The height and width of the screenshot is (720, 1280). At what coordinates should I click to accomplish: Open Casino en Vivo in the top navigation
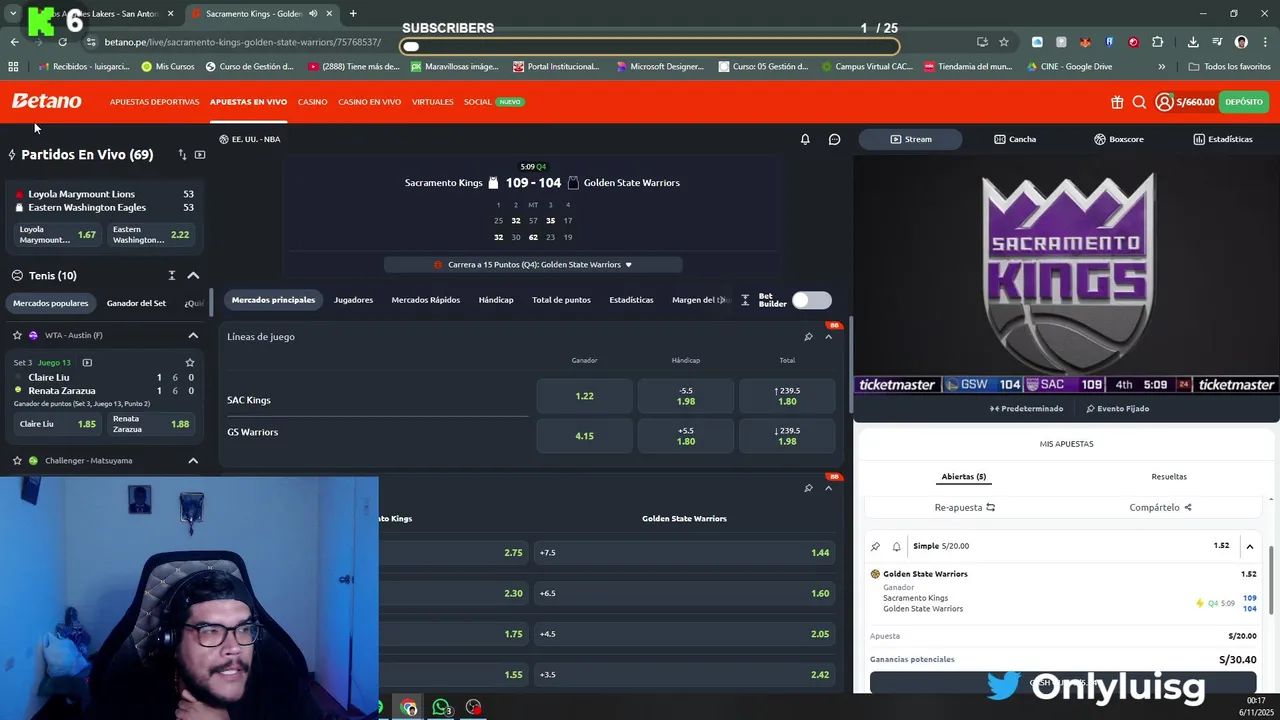pyautogui.click(x=369, y=102)
